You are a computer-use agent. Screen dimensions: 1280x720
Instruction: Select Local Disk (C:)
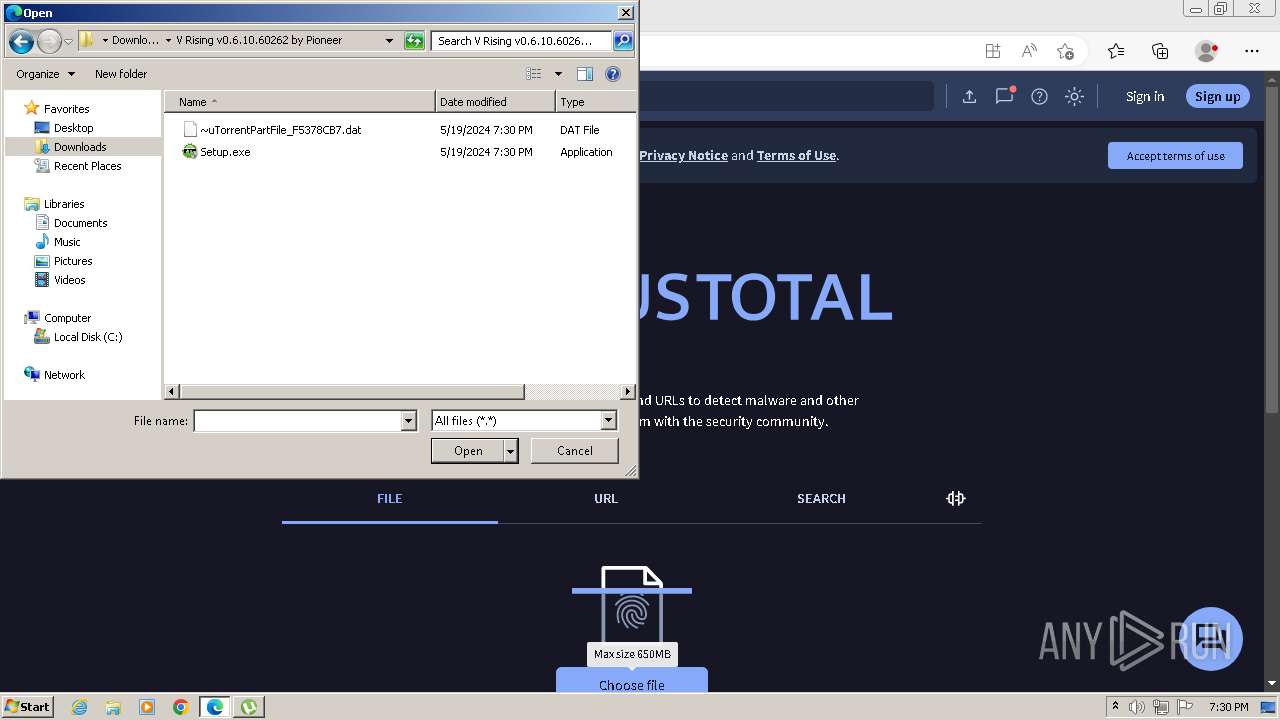click(x=88, y=337)
